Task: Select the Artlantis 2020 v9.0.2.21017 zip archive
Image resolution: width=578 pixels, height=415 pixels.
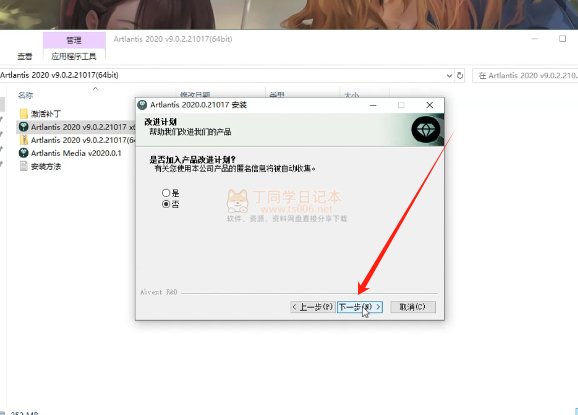Action: point(77,140)
